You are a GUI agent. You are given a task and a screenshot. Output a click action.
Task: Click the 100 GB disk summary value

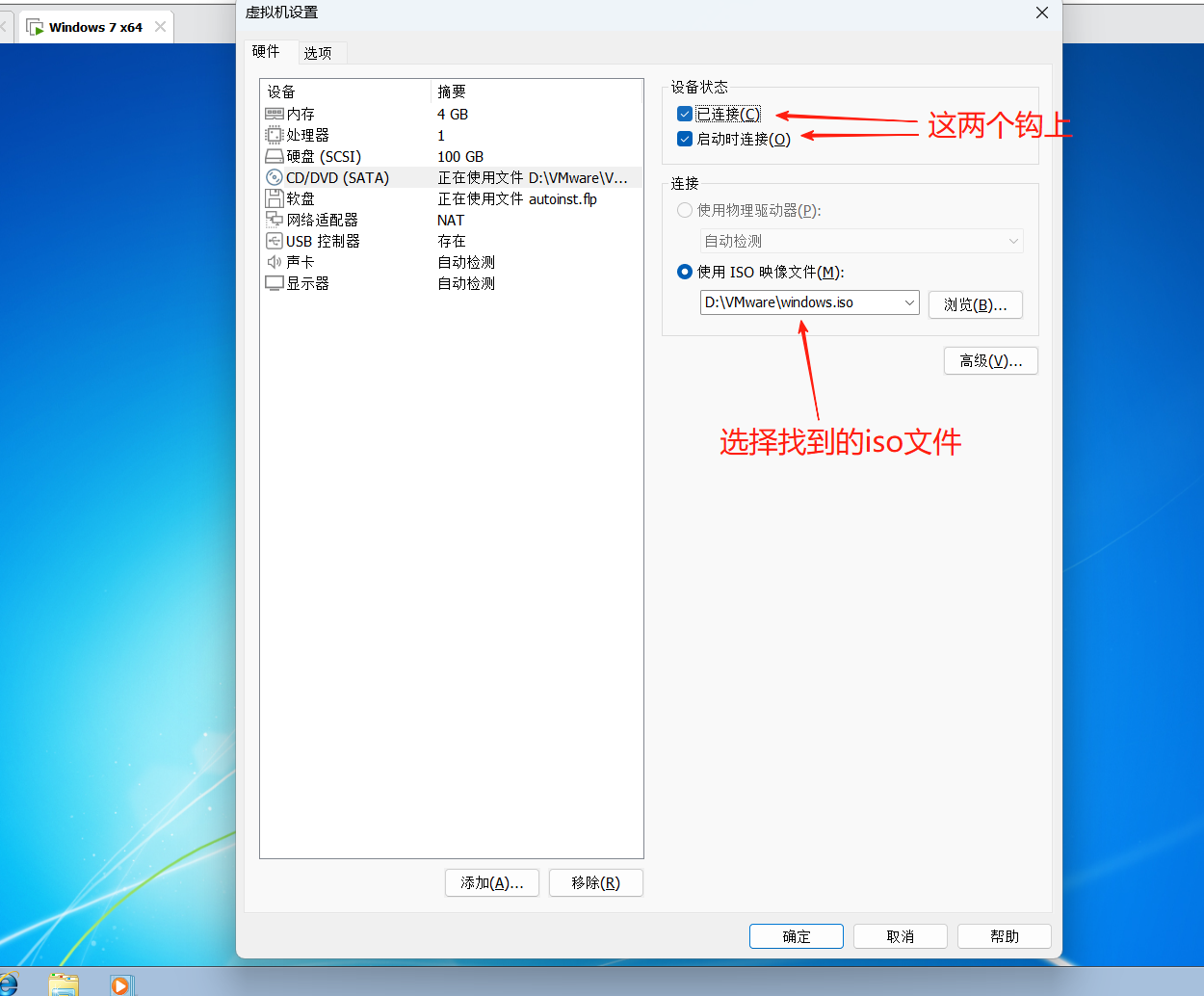[x=460, y=156]
